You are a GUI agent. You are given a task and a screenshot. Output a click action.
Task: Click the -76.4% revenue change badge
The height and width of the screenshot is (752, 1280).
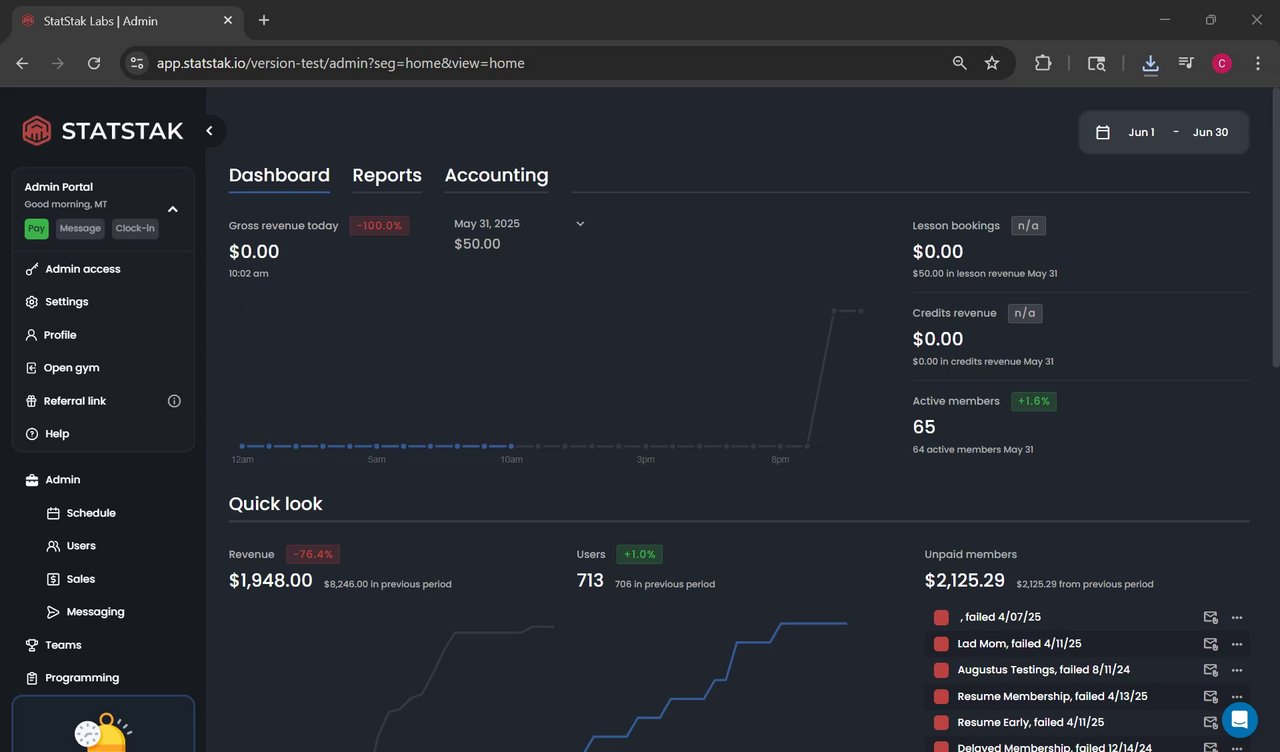(313, 554)
